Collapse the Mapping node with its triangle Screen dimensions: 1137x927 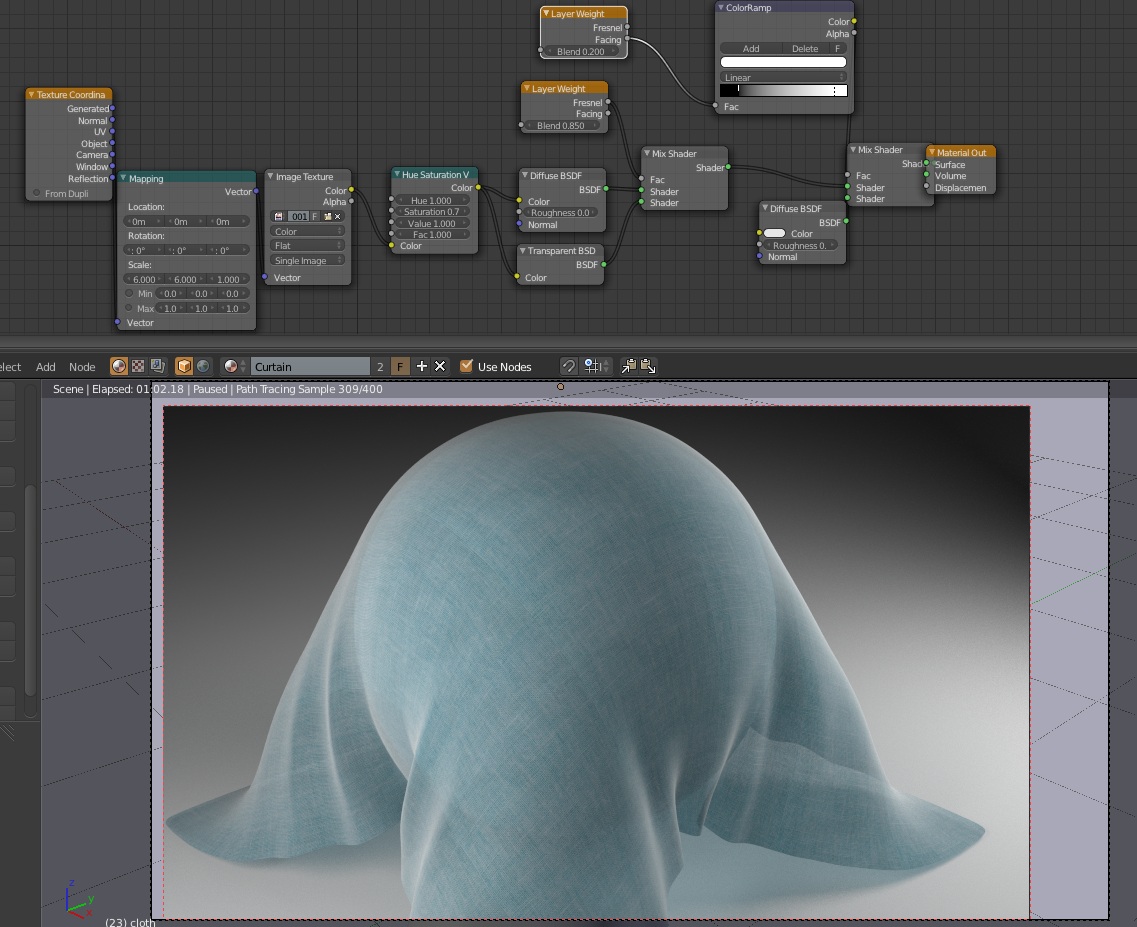124,179
